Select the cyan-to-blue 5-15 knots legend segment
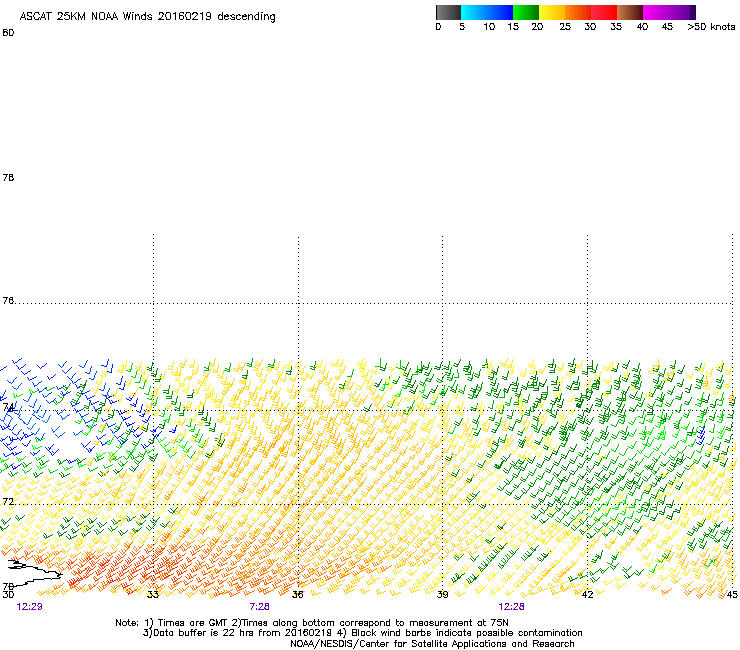The height and width of the screenshot is (650, 740). 487,12
